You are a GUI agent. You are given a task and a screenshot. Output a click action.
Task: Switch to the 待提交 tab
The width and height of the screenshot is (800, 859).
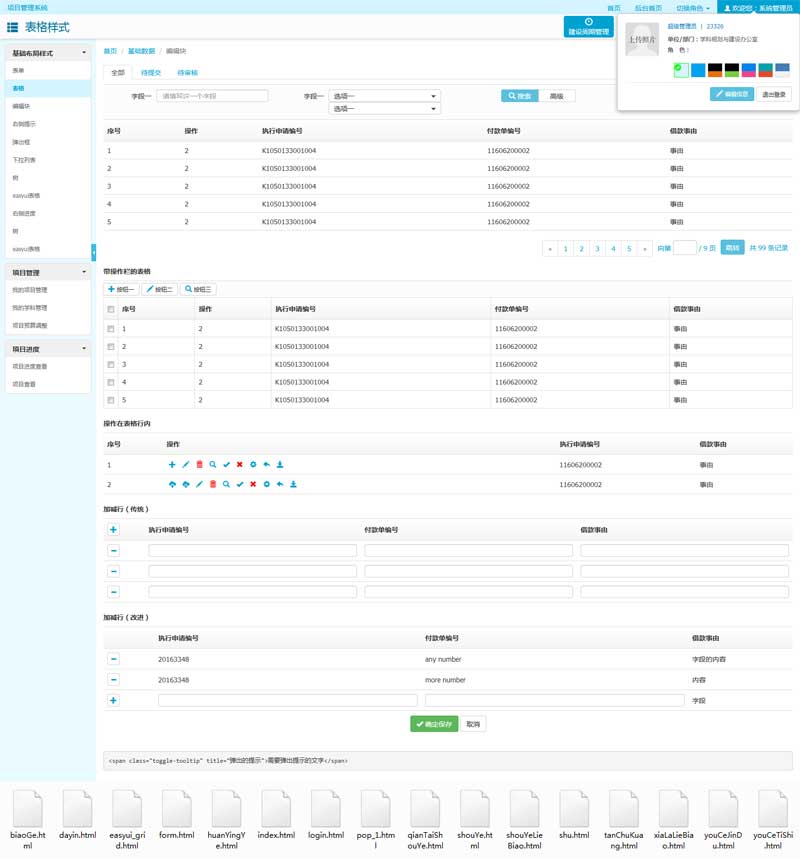pos(152,73)
